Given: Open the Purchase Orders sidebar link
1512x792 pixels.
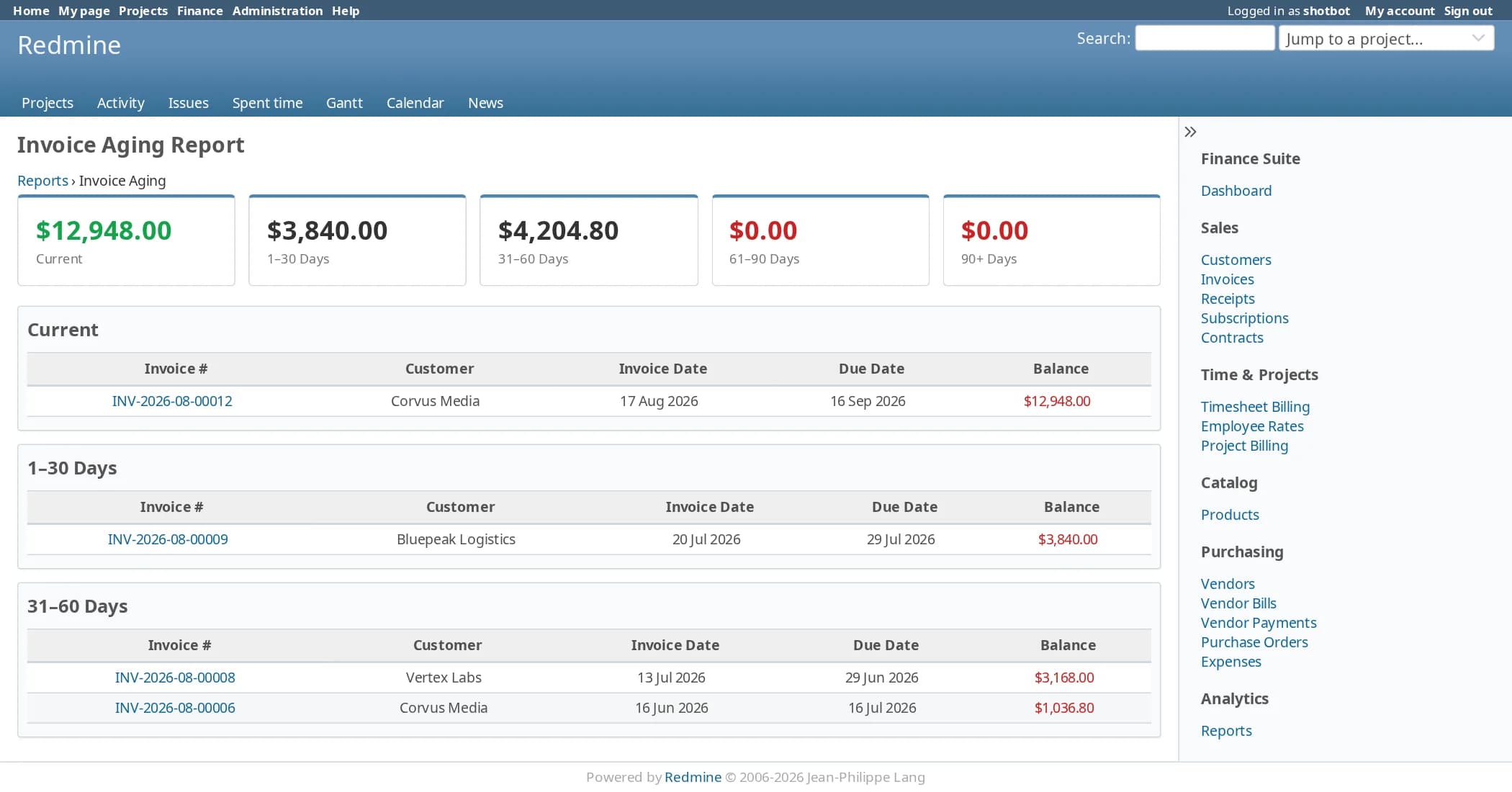Looking at the screenshot, I should coord(1254,642).
